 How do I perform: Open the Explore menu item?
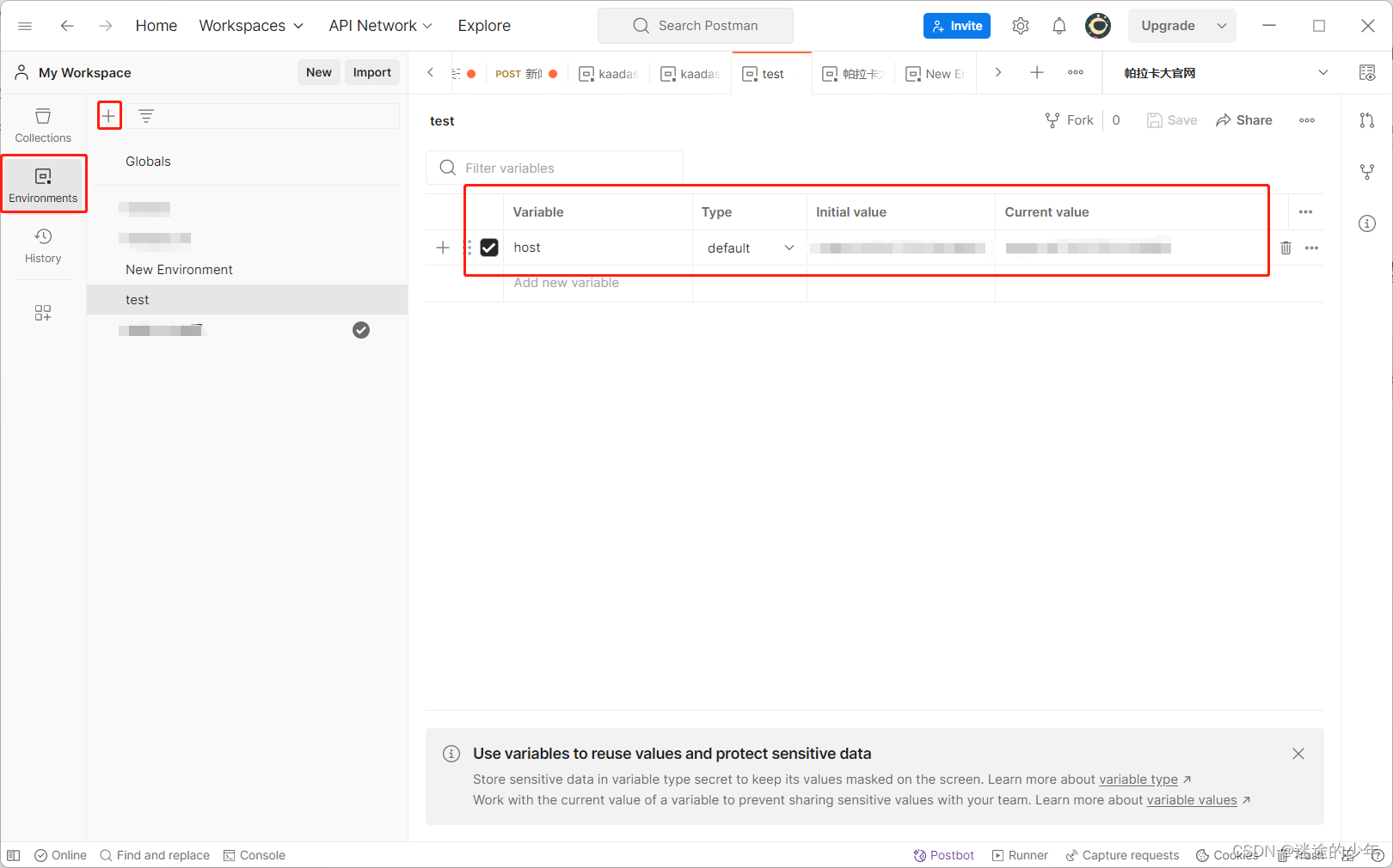click(484, 26)
